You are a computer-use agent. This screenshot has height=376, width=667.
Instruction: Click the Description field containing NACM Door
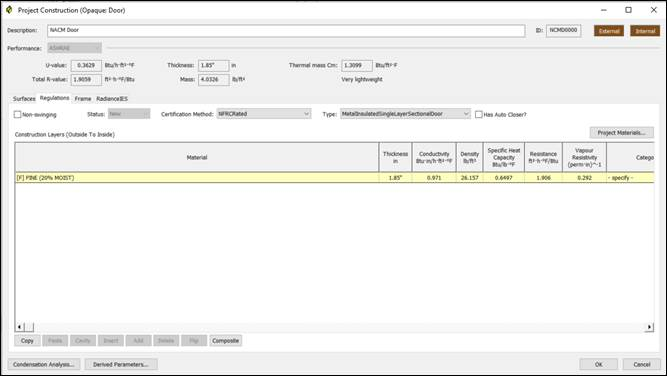click(x=286, y=31)
